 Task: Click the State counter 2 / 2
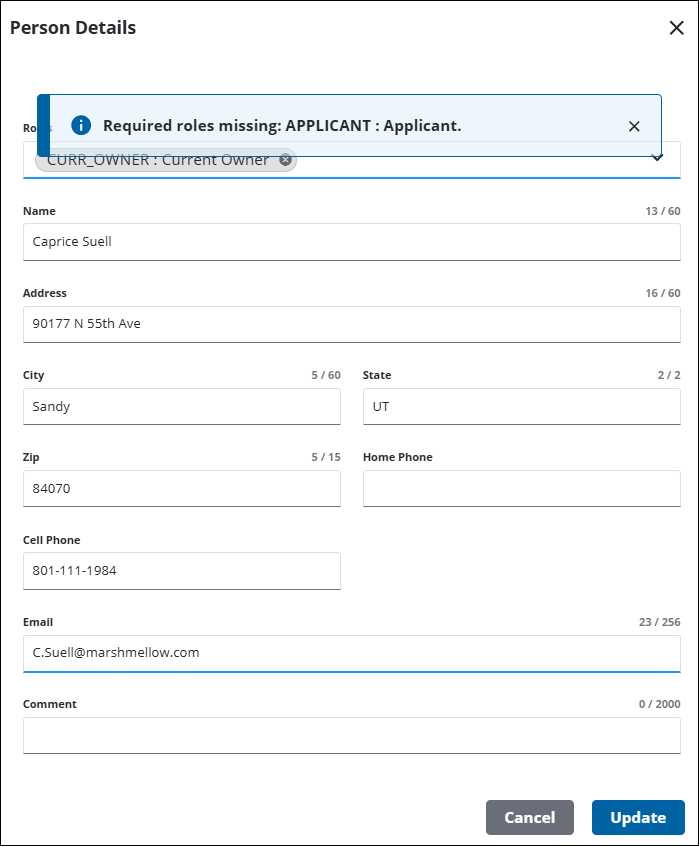point(669,375)
